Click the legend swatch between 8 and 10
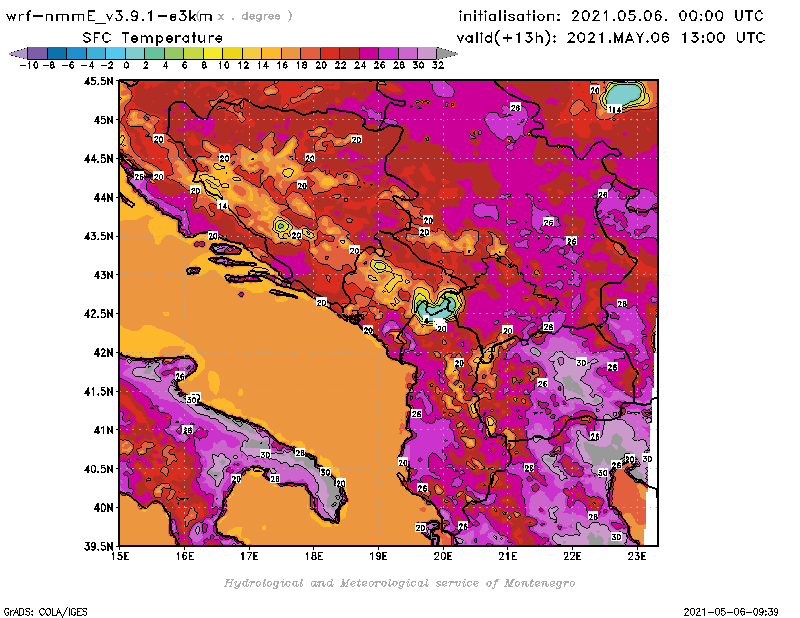This screenshot has height=618, width=800. coord(213,54)
